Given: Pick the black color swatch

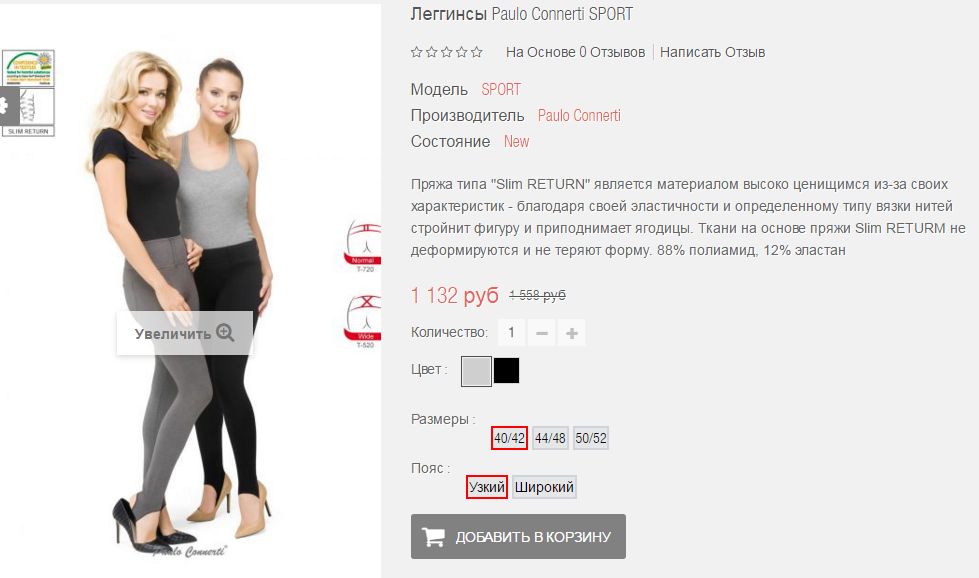Looking at the screenshot, I should pos(506,371).
